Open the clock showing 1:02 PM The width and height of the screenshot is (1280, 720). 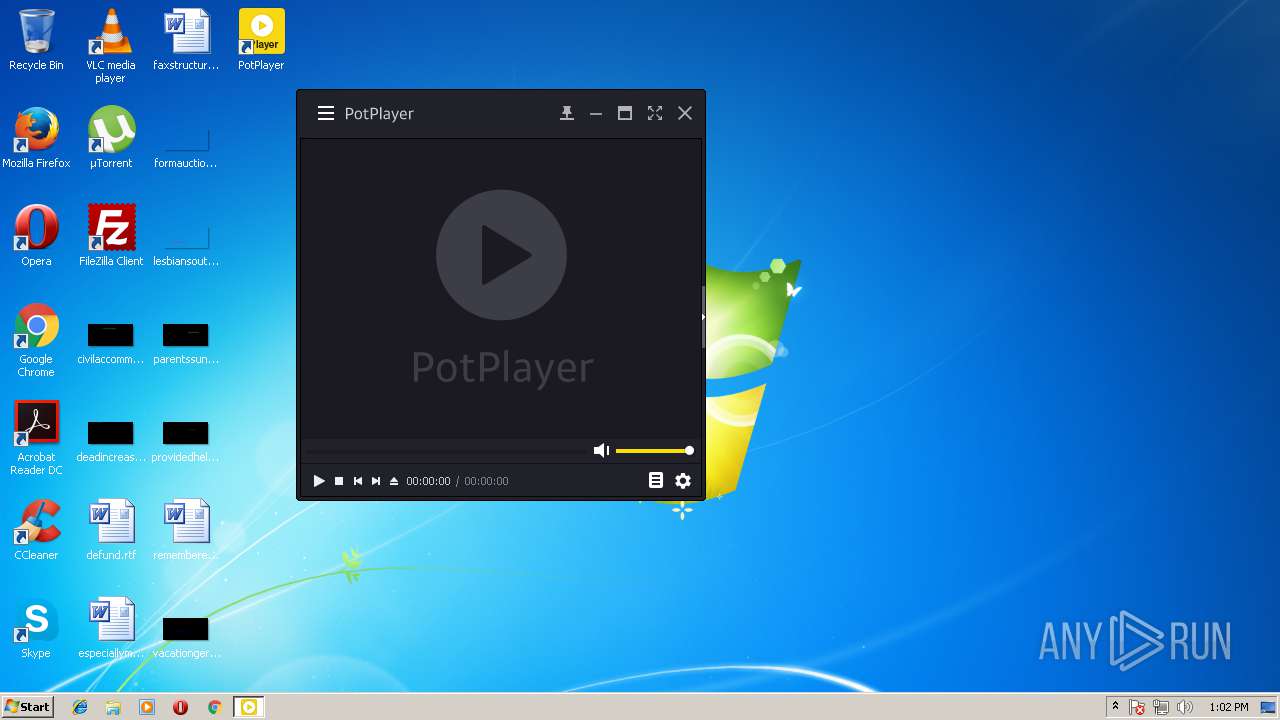pos(1228,707)
